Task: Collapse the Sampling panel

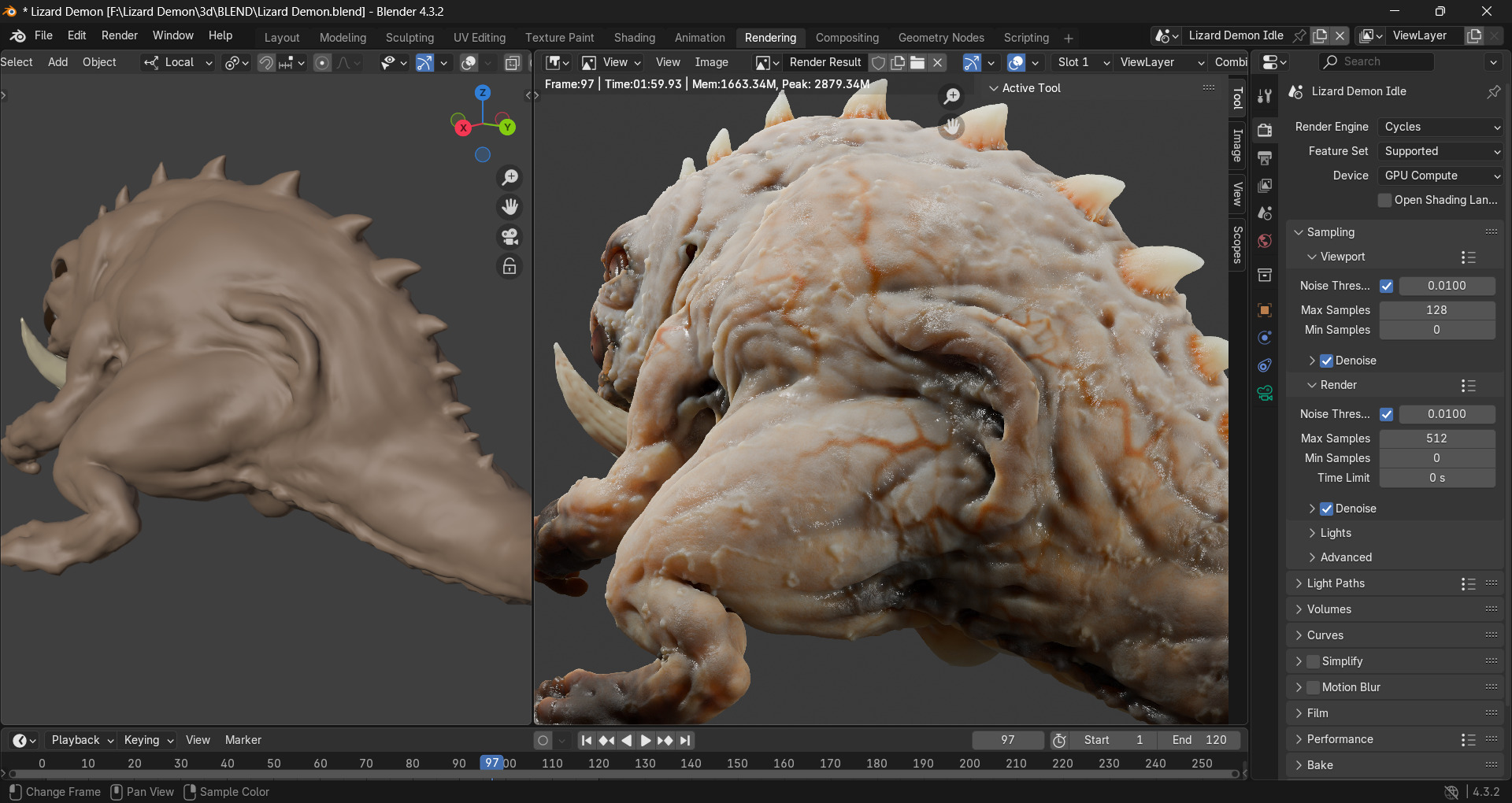Action: point(1330,232)
